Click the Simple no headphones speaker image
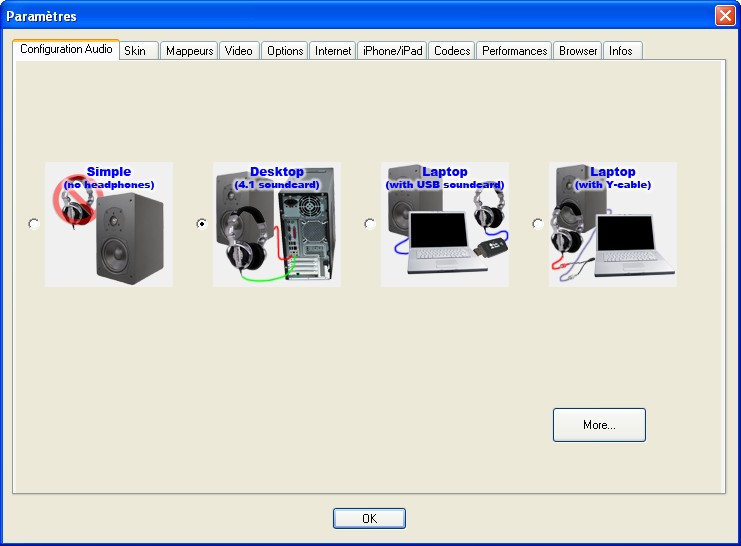 [109, 224]
